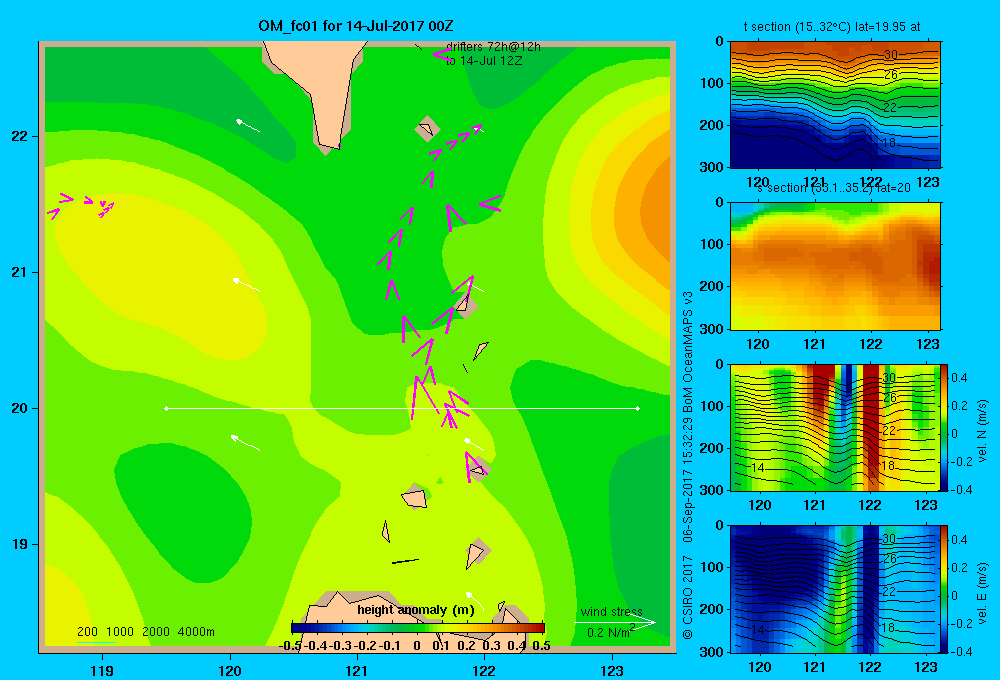Click longitude label 121 on map axis
The height and width of the screenshot is (680, 1000).
pyautogui.click(x=357, y=670)
